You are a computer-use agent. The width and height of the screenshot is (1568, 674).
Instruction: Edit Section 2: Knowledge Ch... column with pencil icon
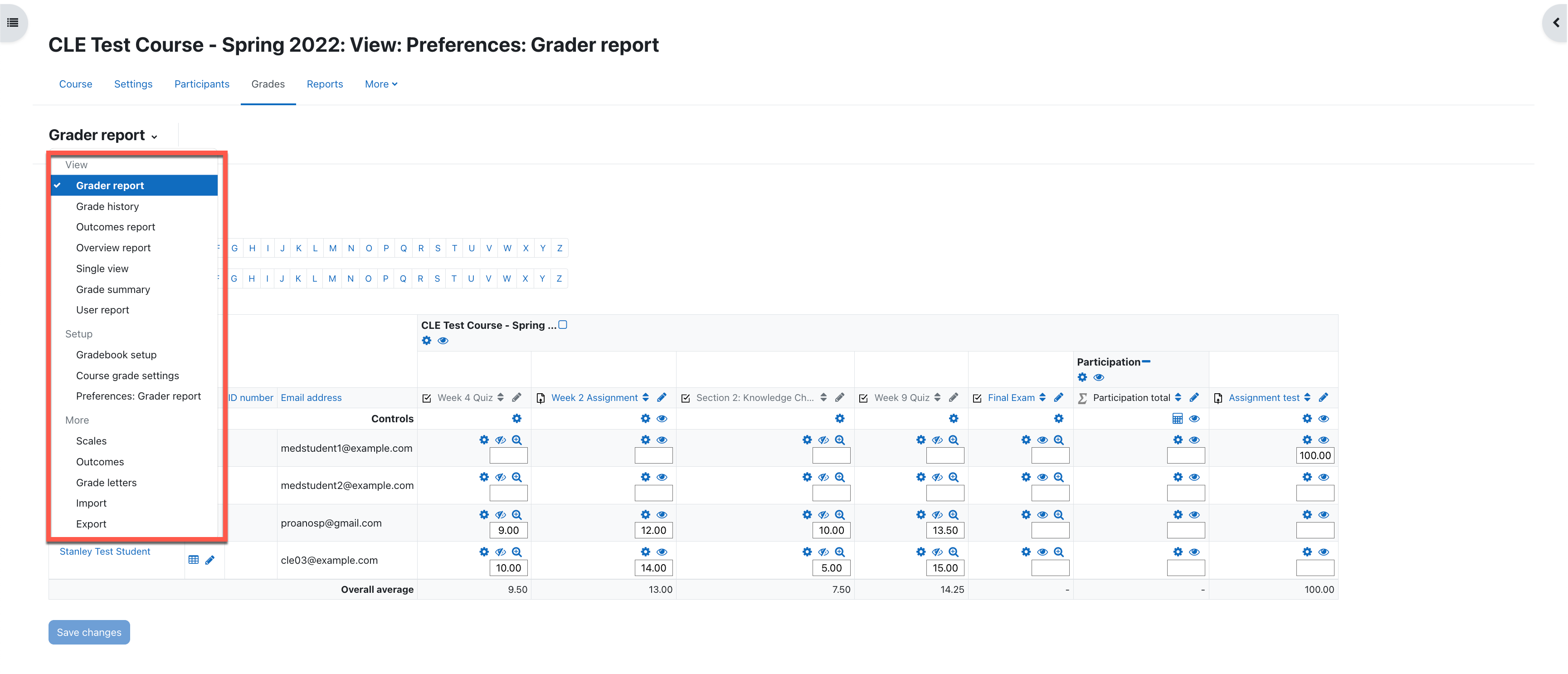tap(840, 398)
